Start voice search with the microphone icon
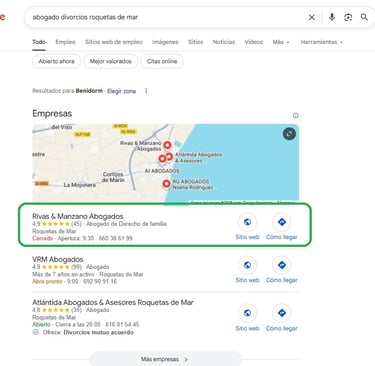The height and width of the screenshot is (366, 375). (332, 17)
